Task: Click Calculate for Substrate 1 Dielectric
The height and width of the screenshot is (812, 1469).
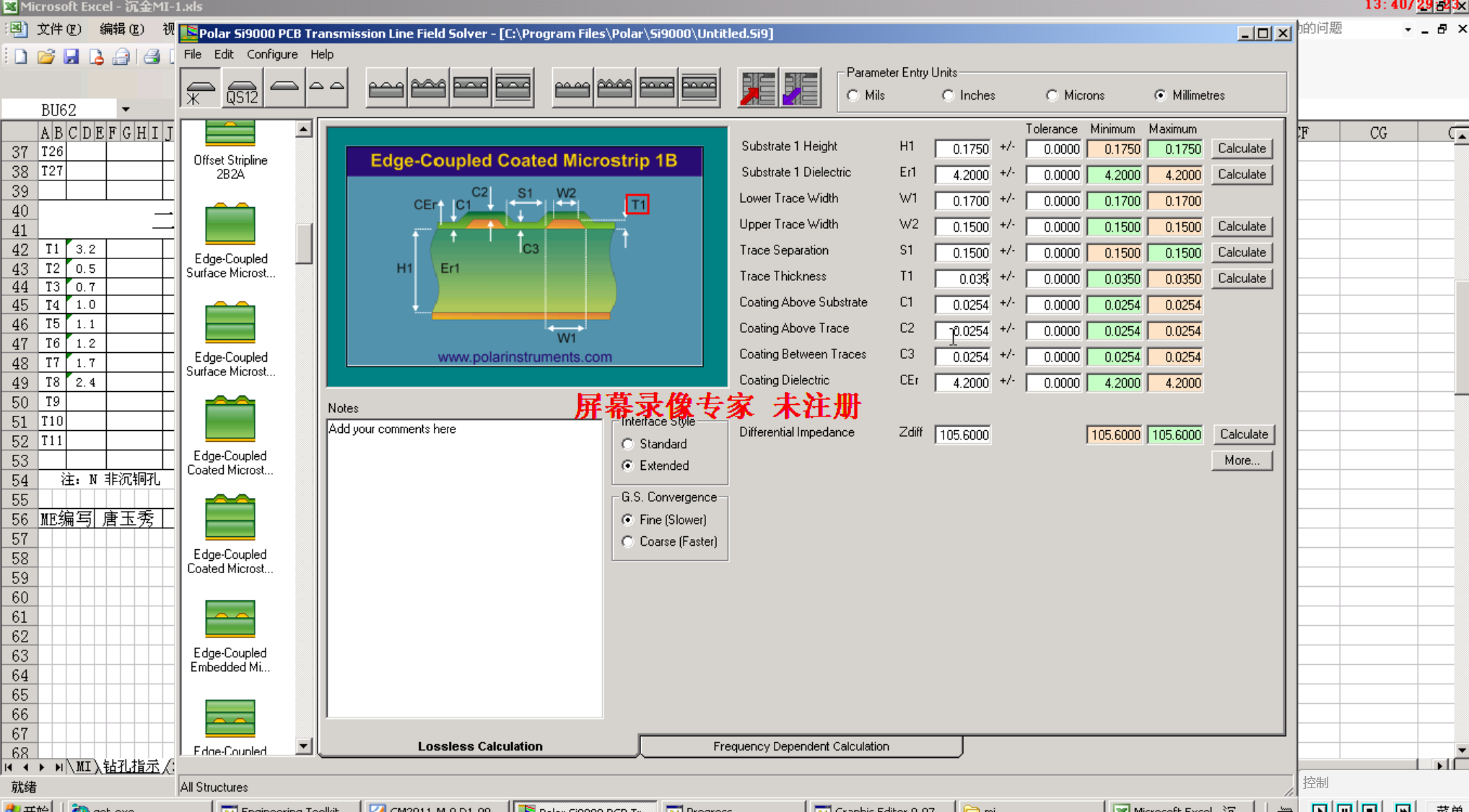Action: tap(1242, 174)
